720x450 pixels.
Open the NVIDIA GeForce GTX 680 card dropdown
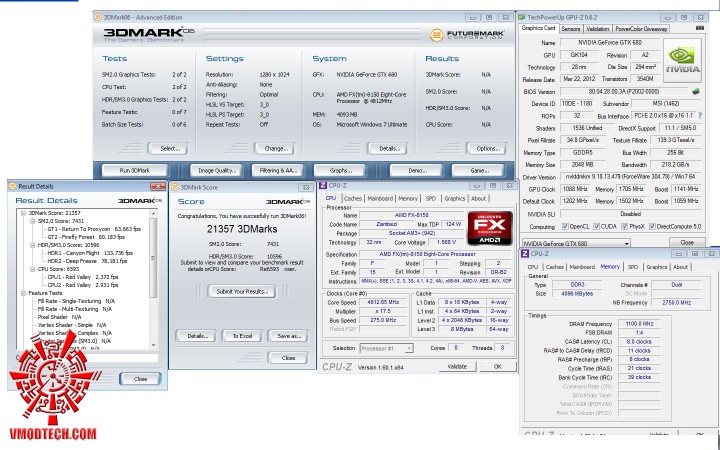coord(626,243)
